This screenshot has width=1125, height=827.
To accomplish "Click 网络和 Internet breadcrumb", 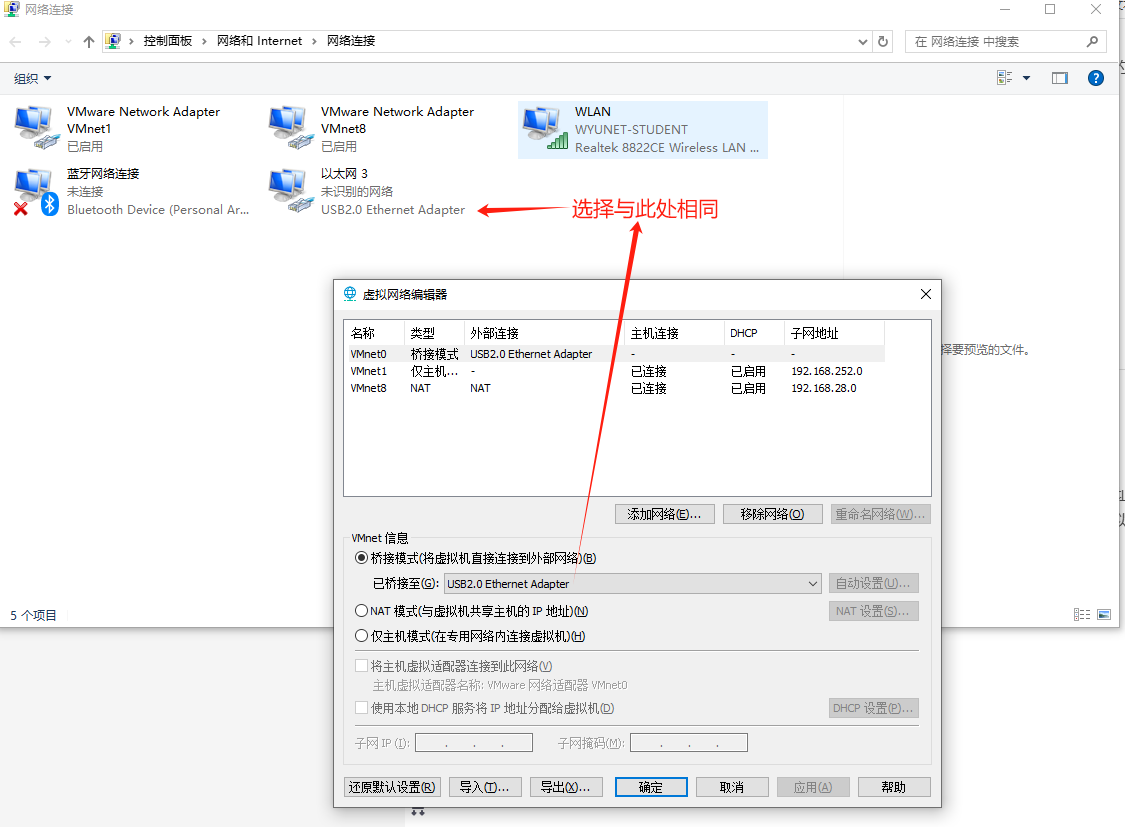I will 259,41.
